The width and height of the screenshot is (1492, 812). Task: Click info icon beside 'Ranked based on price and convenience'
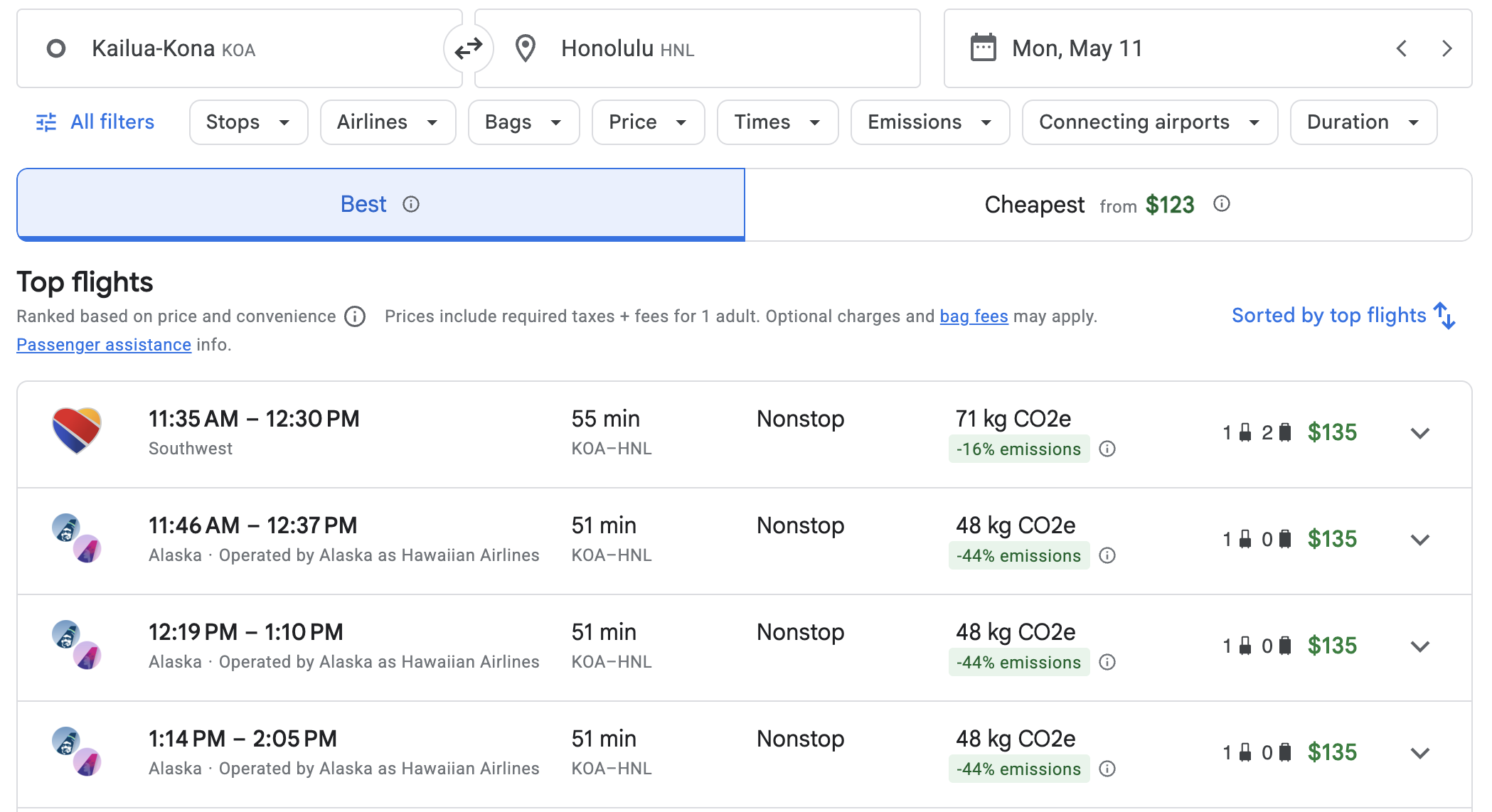(x=355, y=316)
